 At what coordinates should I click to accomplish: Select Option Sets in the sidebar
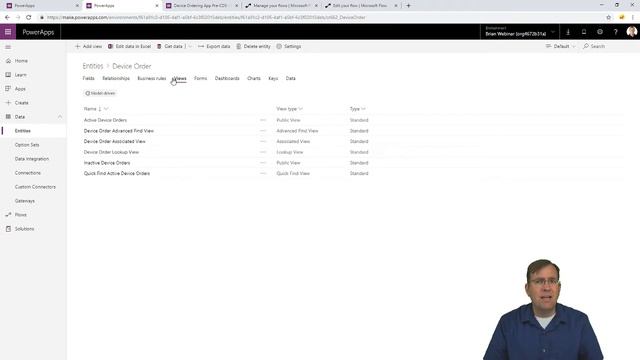pyautogui.click(x=27, y=145)
